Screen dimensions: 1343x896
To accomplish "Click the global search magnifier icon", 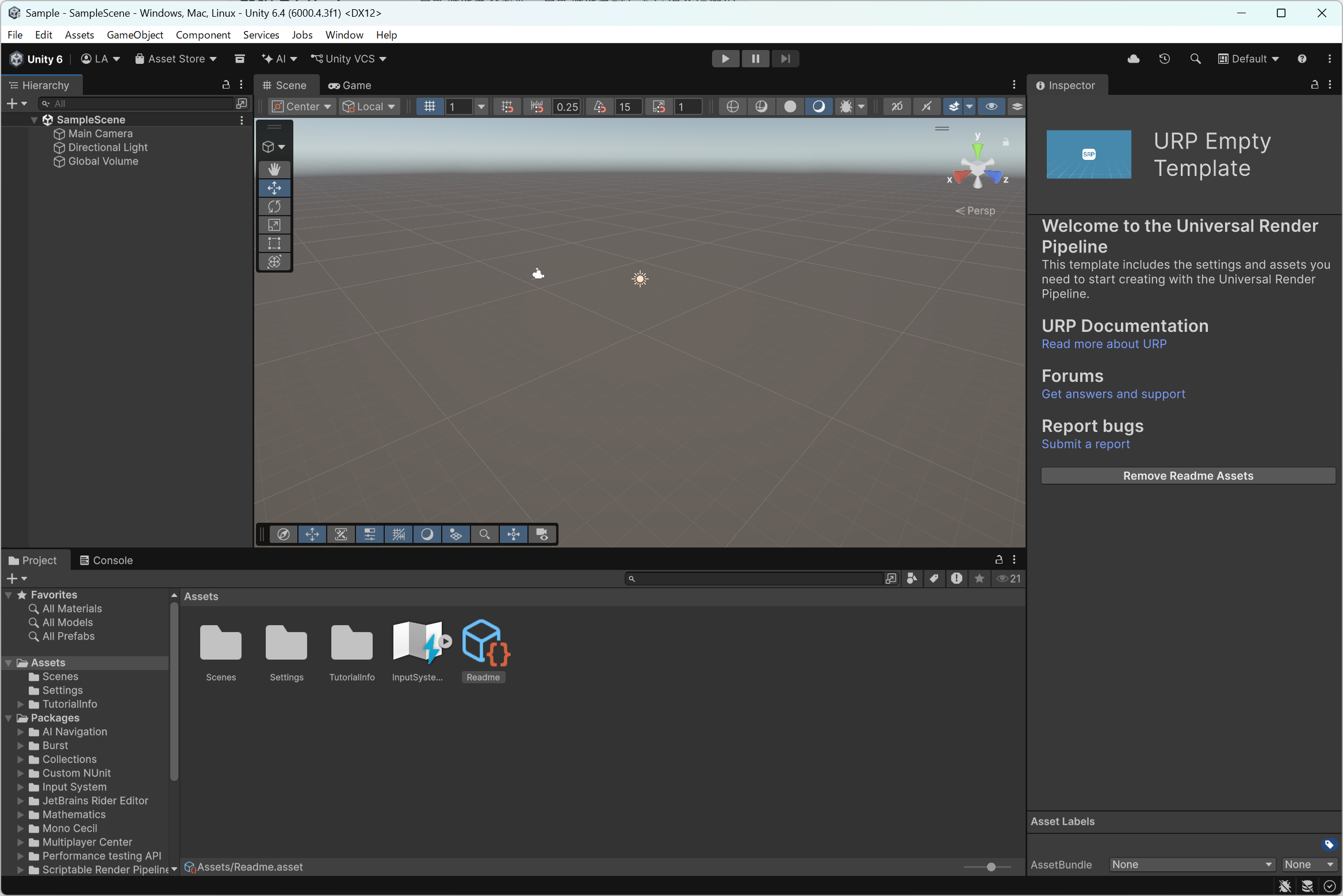I will pos(1195,59).
